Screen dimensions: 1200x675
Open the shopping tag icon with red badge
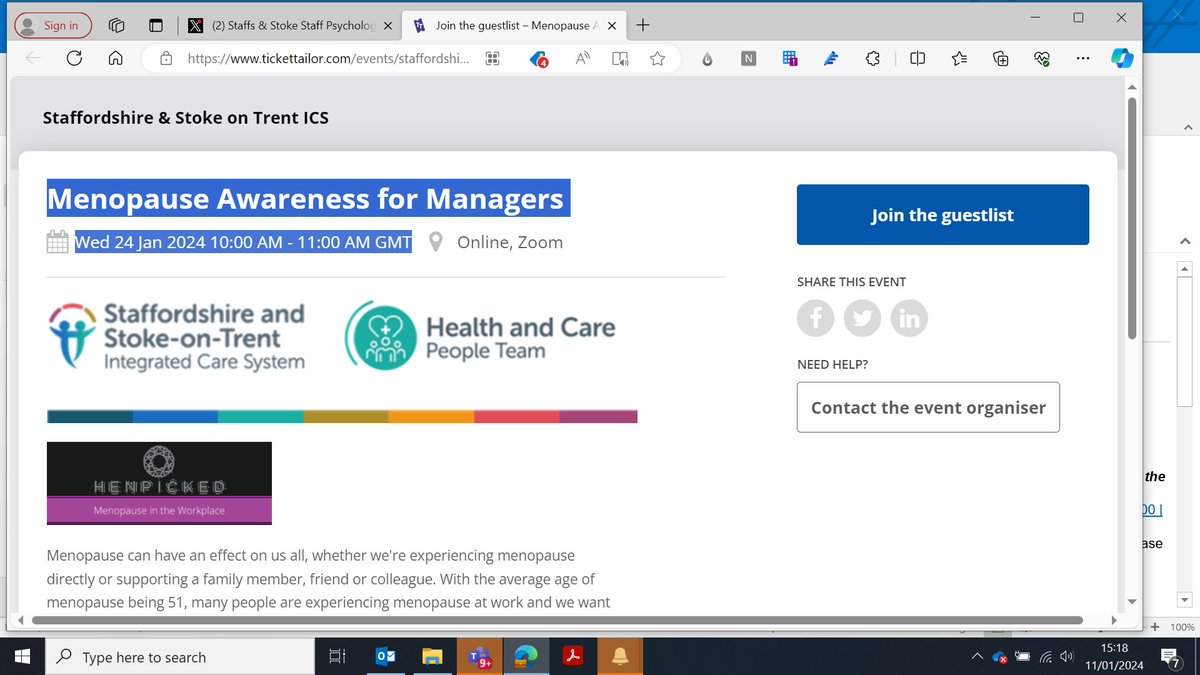pyautogui.click(x=539, y=59)
